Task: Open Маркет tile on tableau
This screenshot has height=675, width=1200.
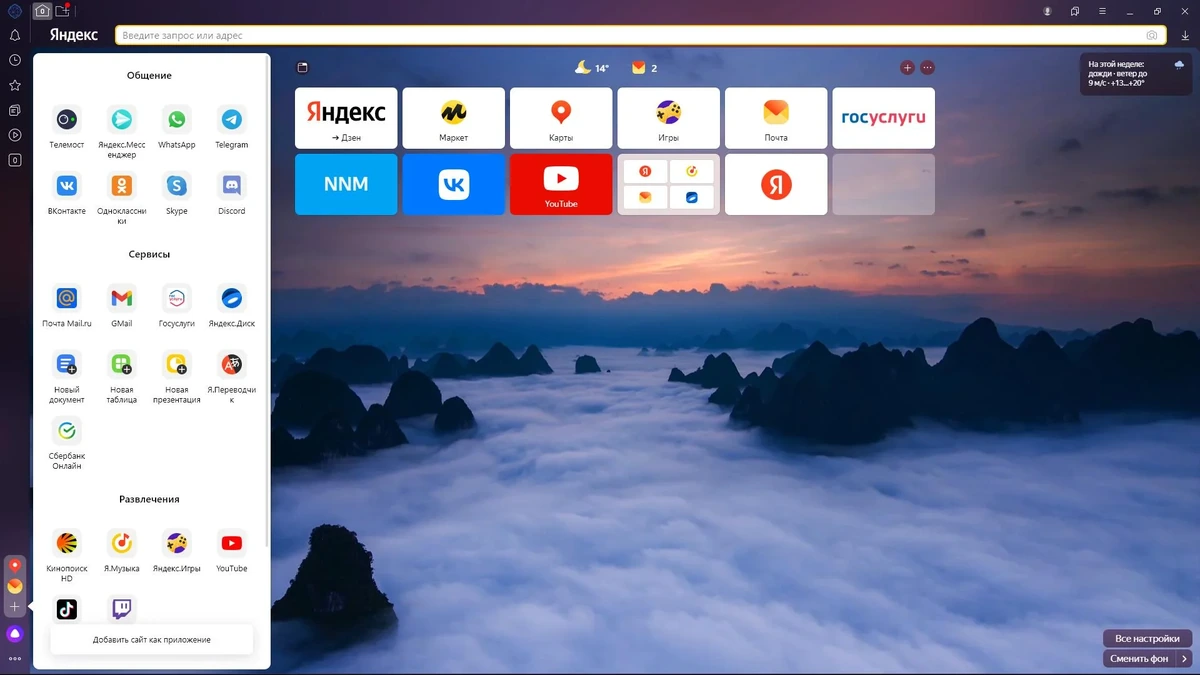Action: pos(453,118)
